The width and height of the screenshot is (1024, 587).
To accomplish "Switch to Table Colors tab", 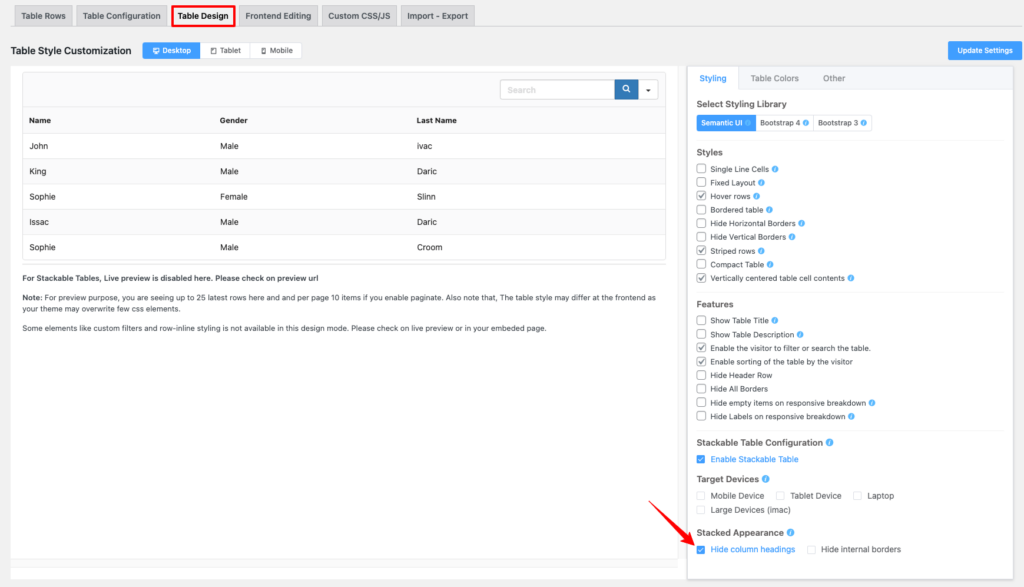I will 775,78.
